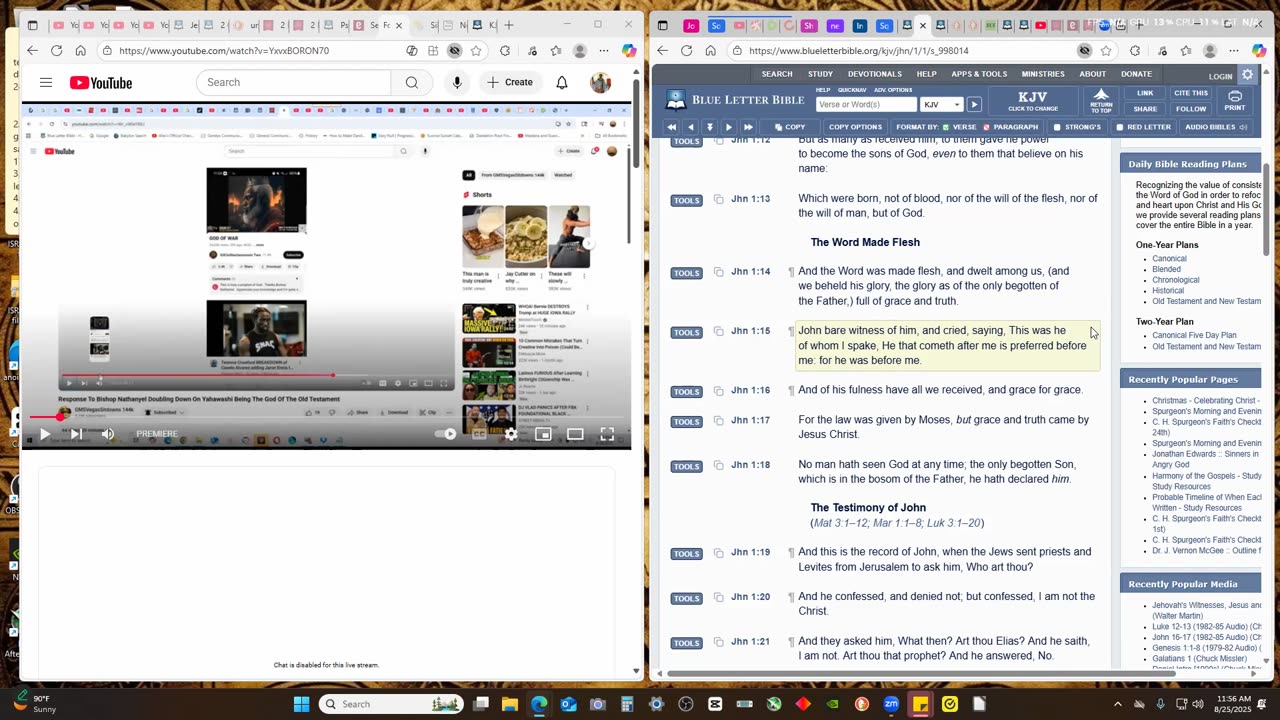
Task: Open YouTube notifications bell
Action: 562,83
